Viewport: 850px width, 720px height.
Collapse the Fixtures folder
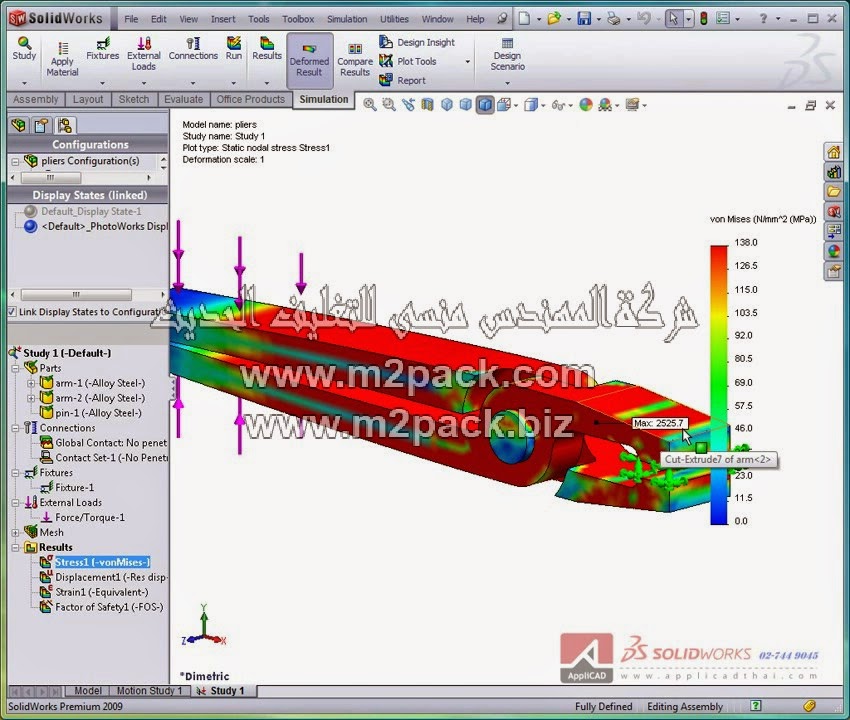click(x=15, y=473)
